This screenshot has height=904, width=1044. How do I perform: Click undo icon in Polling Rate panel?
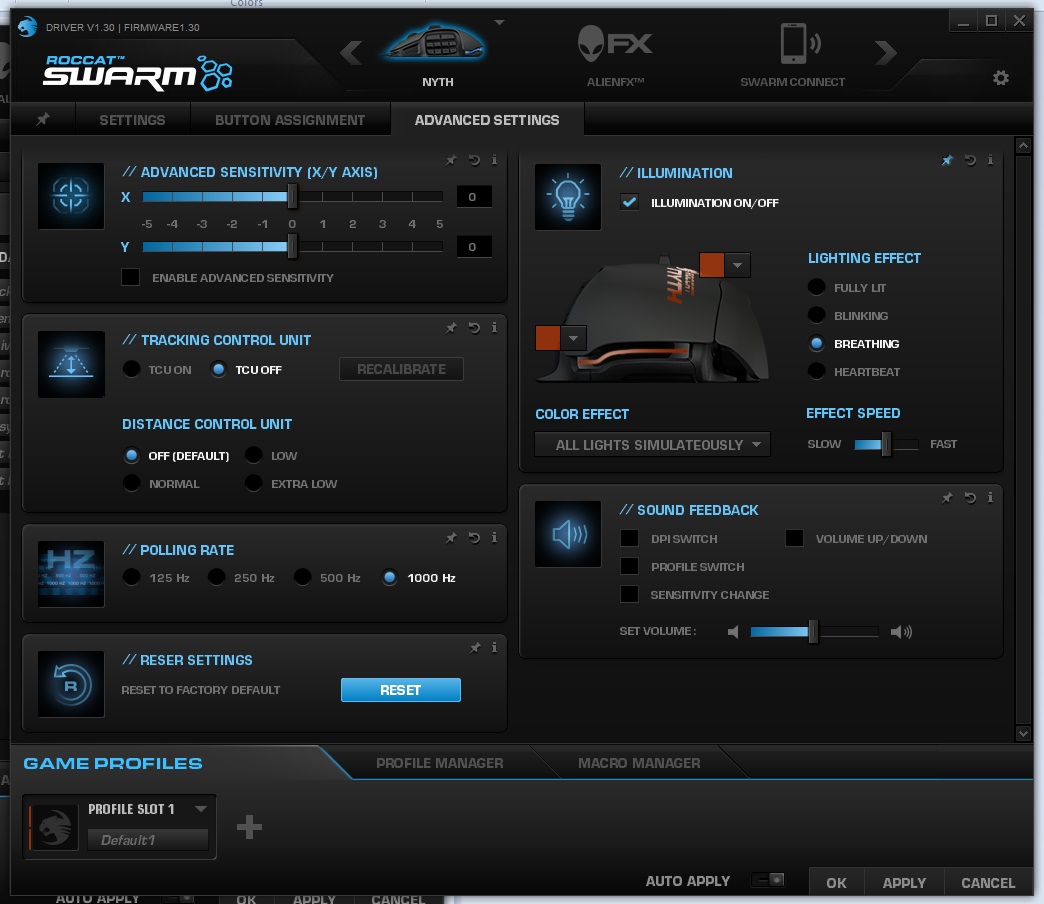point(474,537)
